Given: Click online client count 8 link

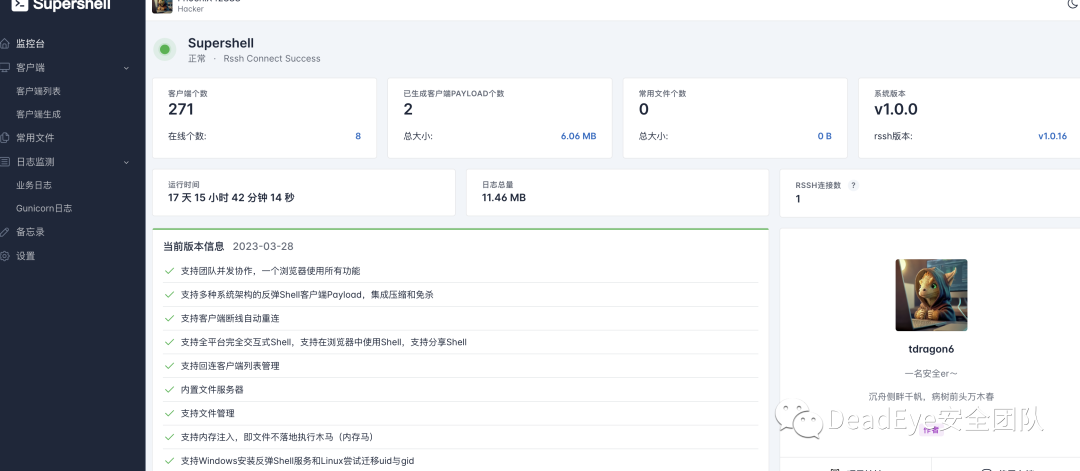Looking at the screenshot, I should 358,136.
